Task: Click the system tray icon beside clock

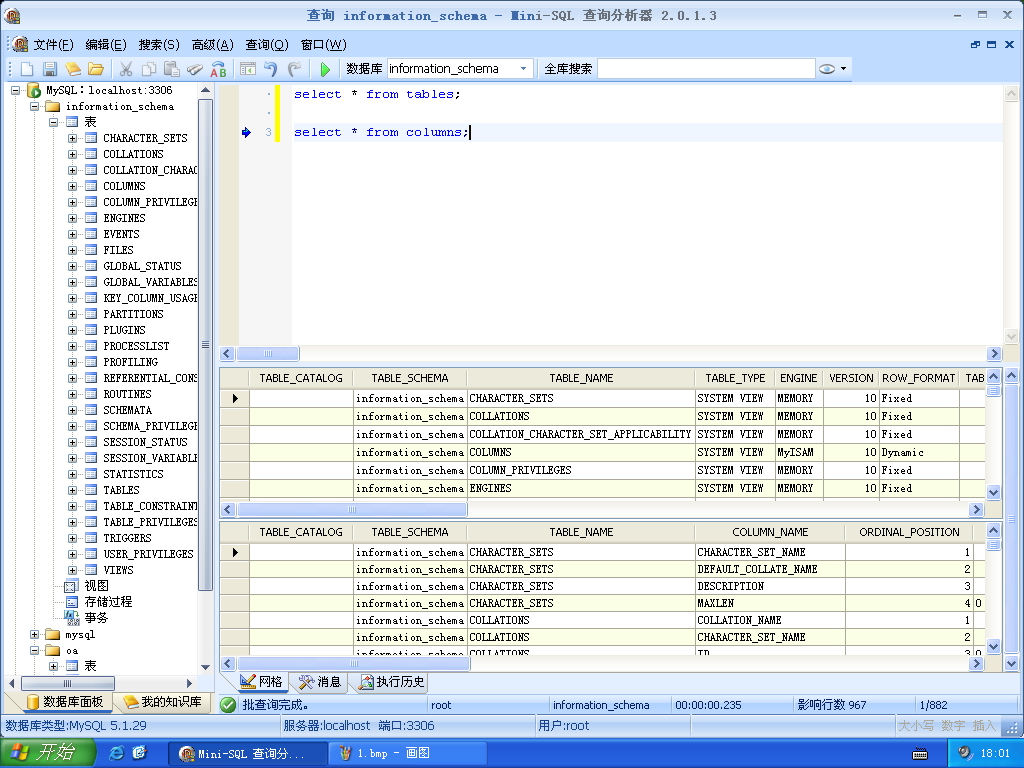Action: [965, 753]
